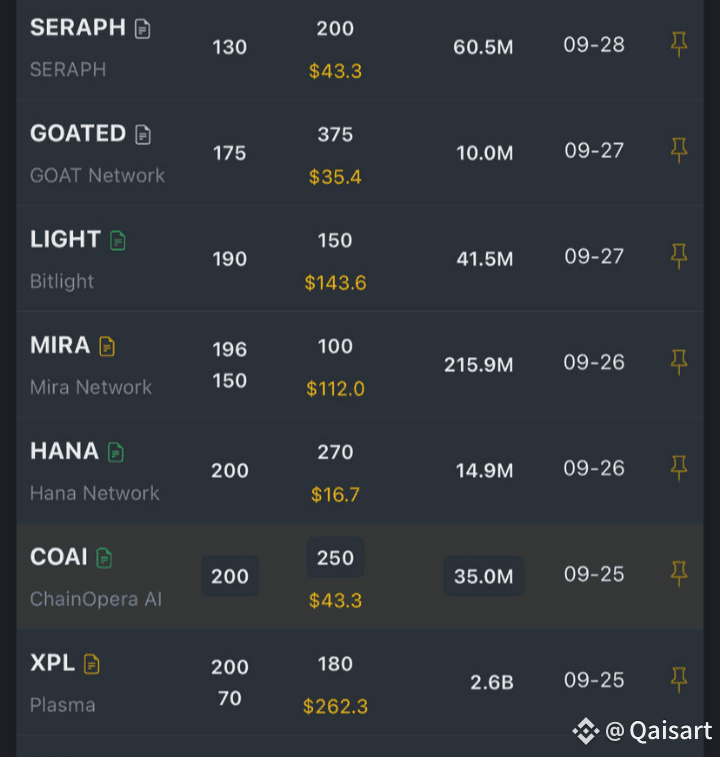Select the COAI 35.0M value chip

point(483,576)
